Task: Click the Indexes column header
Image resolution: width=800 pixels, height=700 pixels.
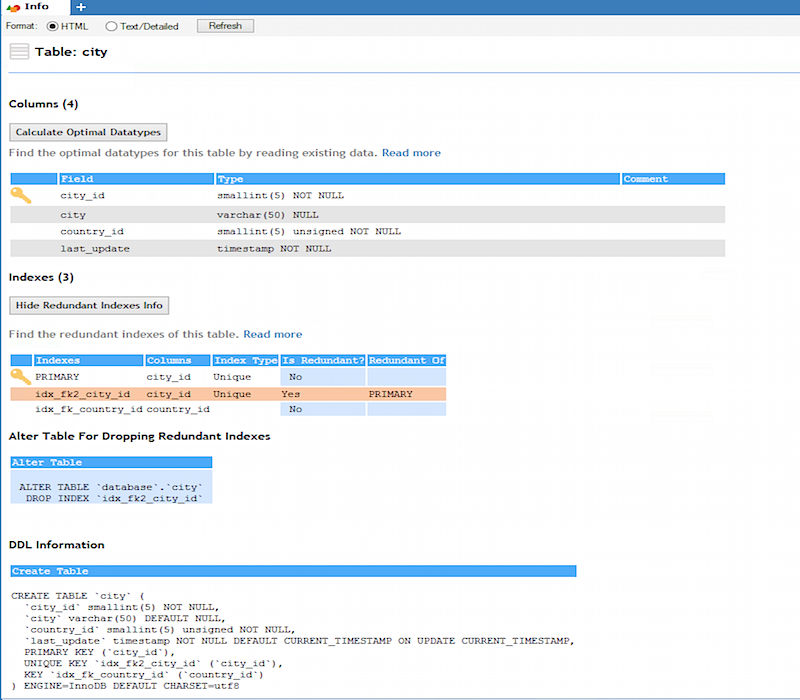Action: [88, 360]
